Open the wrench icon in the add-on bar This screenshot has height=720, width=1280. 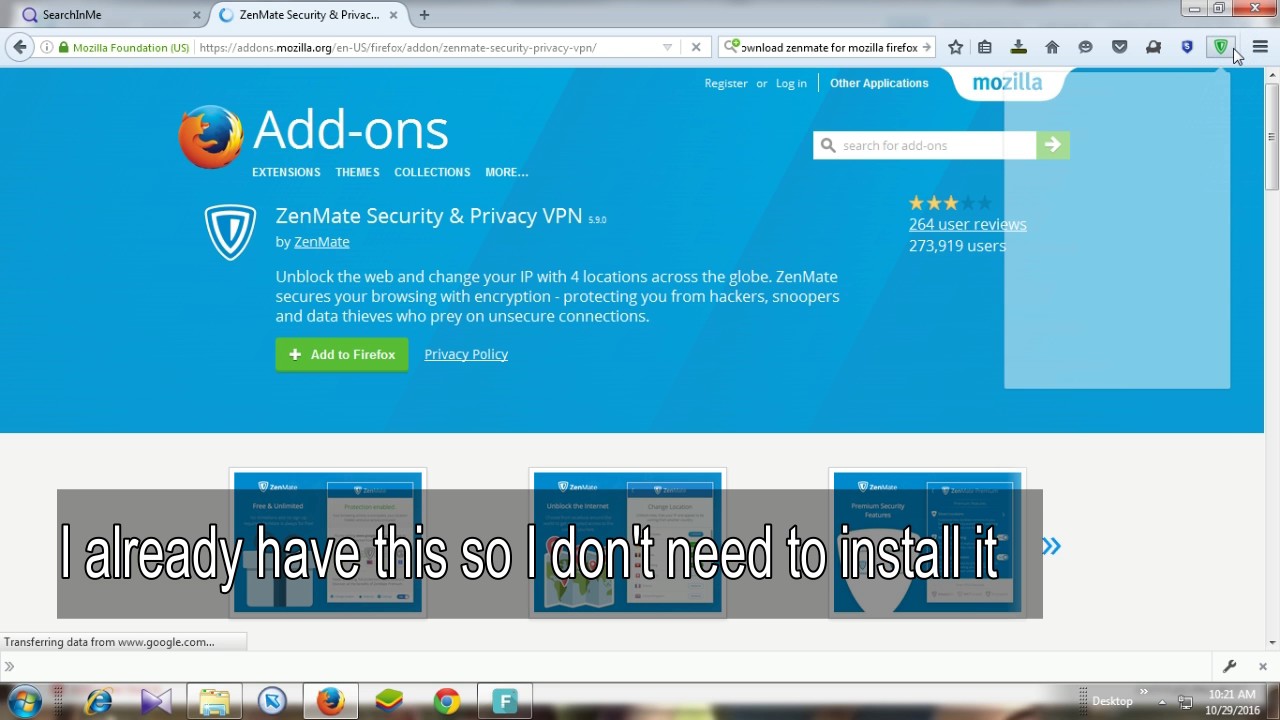coord(1229,666)
